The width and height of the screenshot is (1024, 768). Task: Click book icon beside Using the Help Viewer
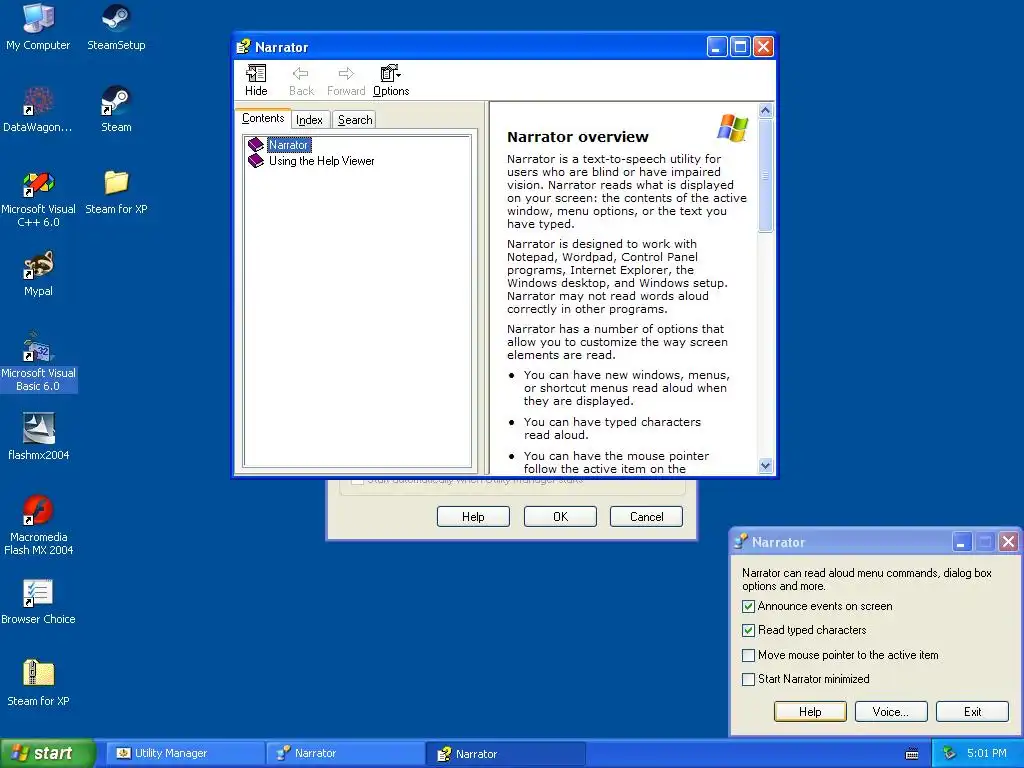(x=256, y=161)
